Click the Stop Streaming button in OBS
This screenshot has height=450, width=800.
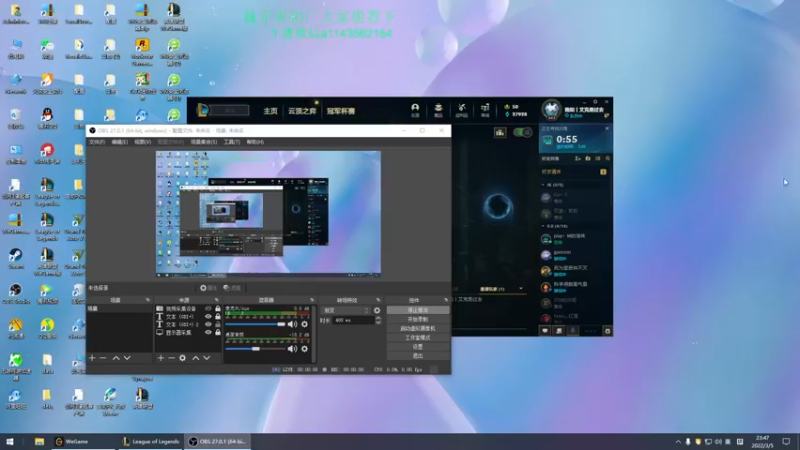418,310
